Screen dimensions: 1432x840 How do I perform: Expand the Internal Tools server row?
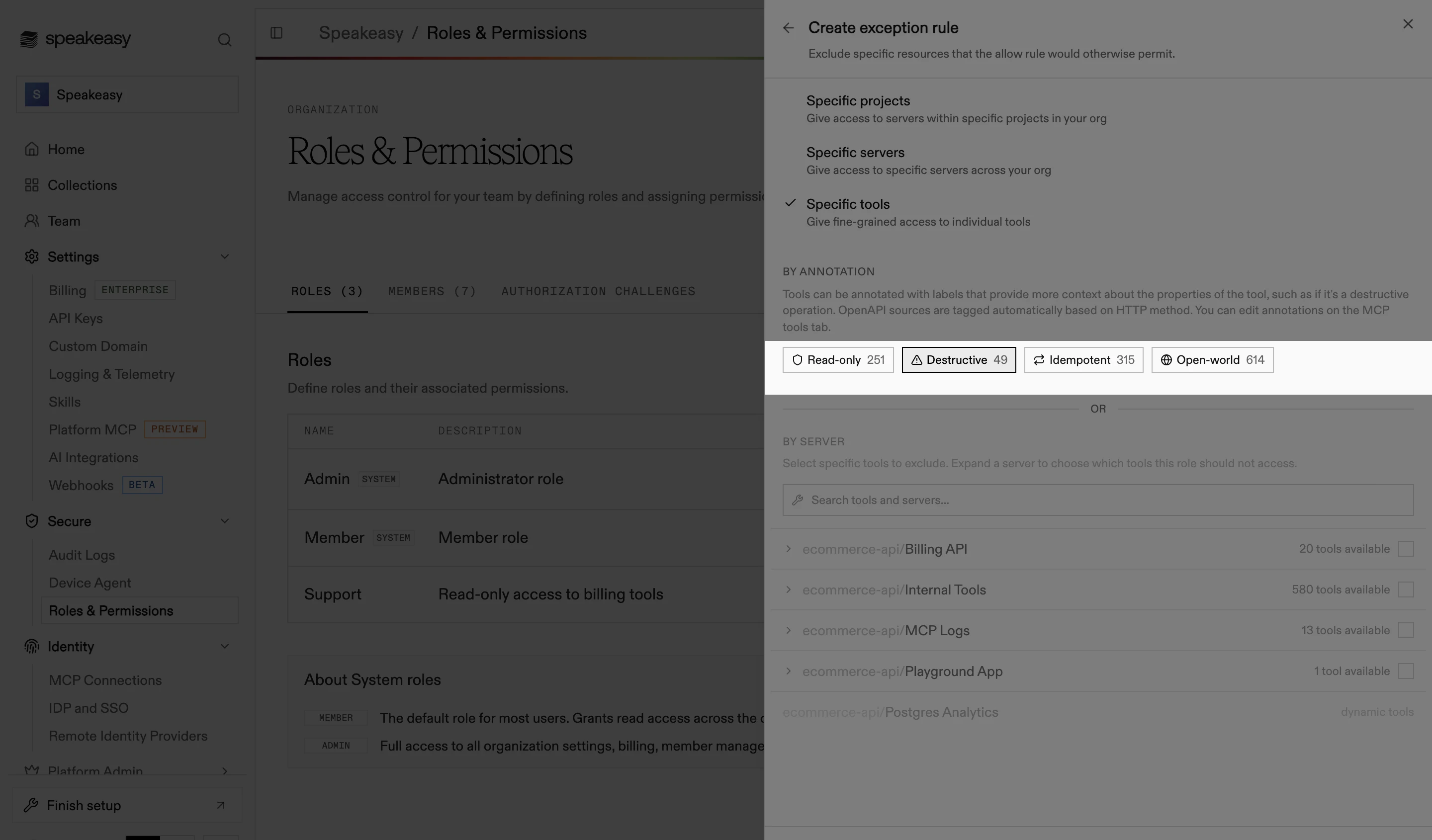(788, 589)
